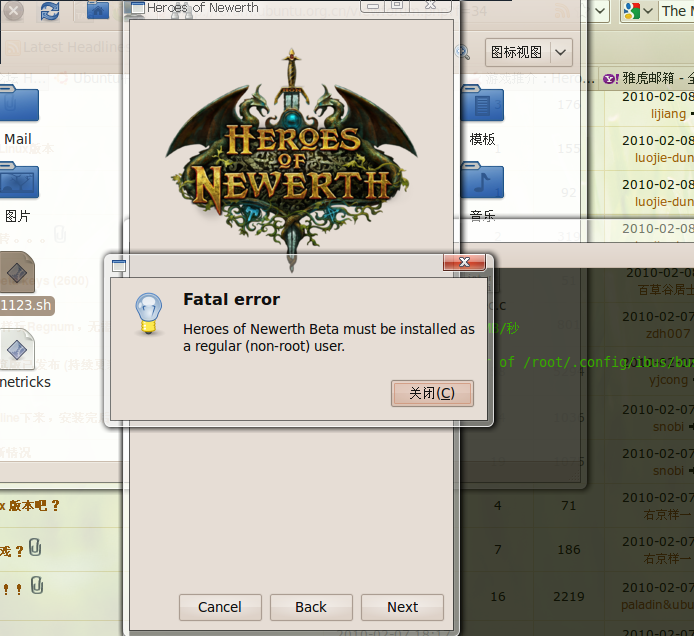Open the 模板 templates folder
Viewport: 694px width, 636px height.
point(482,104)
